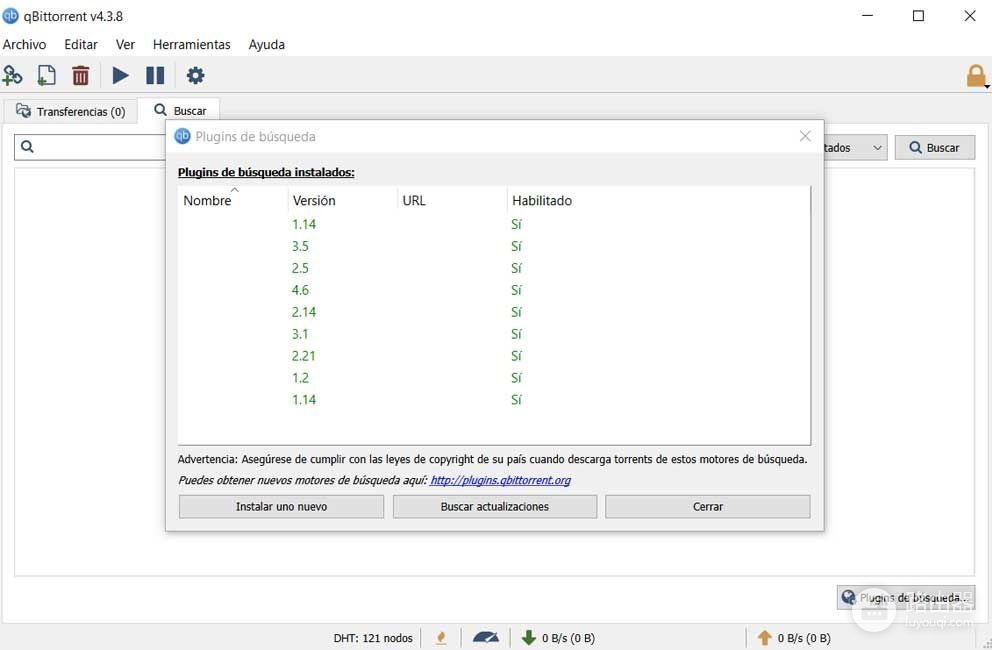The height and width of the screenshot is (650, 992).
Task: Click the DHT: 121 nodos status text
Action: click(373, 638)
